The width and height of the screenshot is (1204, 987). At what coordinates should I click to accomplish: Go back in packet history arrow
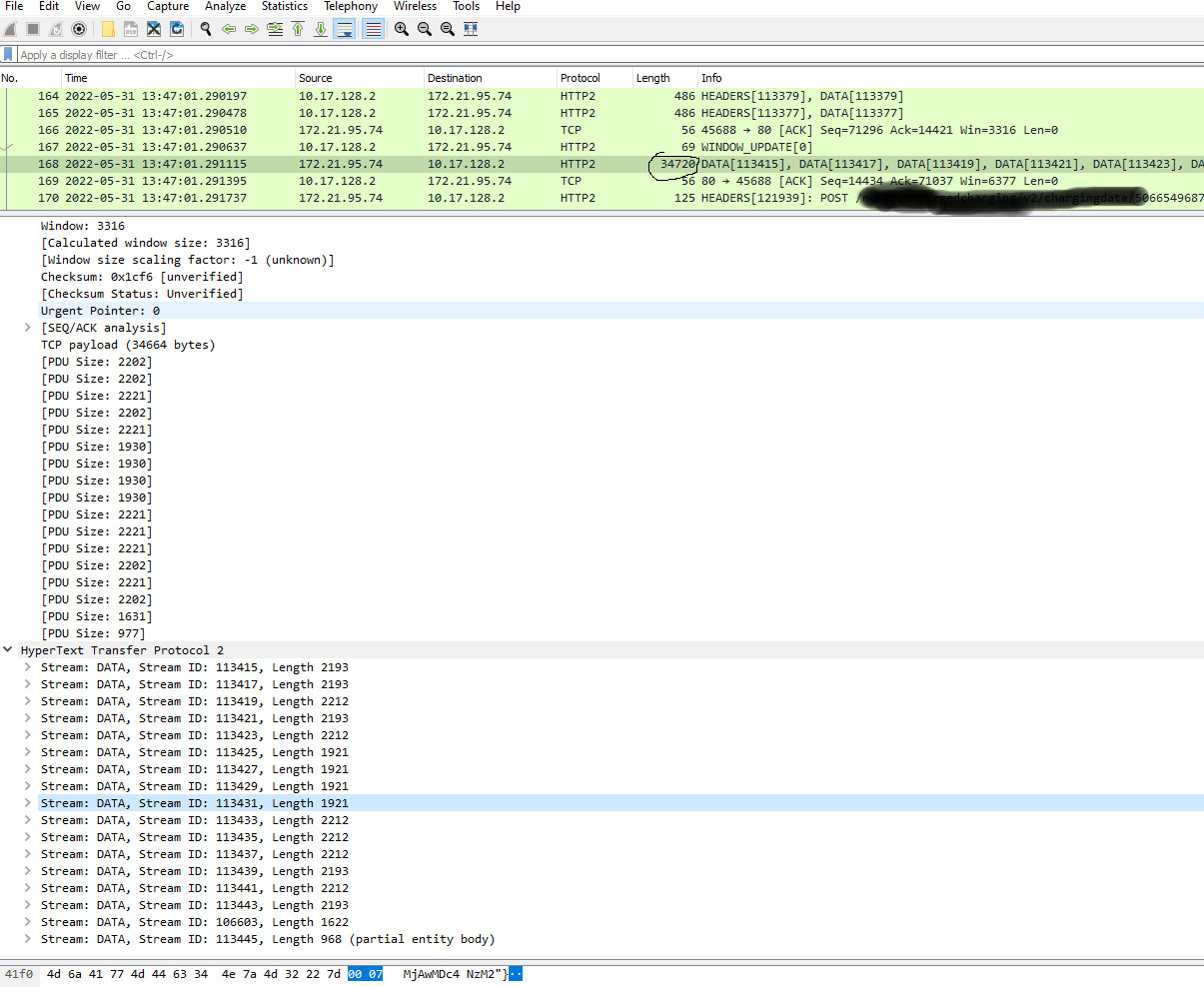(229, 29)
